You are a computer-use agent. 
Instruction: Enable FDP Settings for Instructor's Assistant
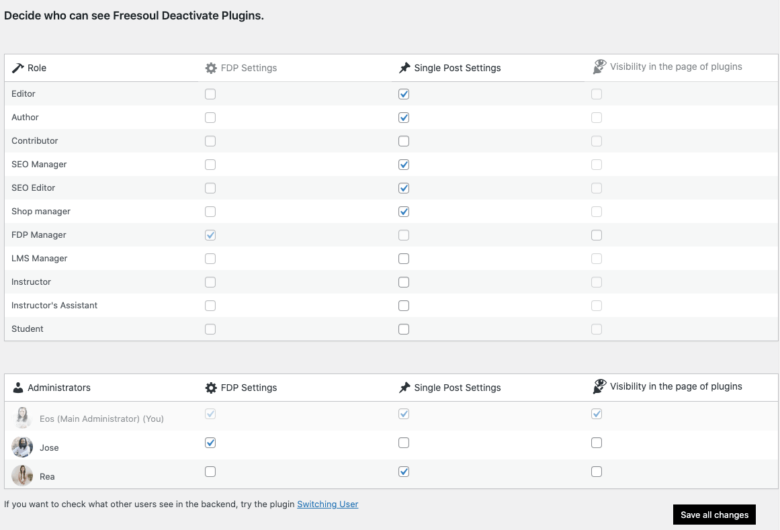click(210, 306)
